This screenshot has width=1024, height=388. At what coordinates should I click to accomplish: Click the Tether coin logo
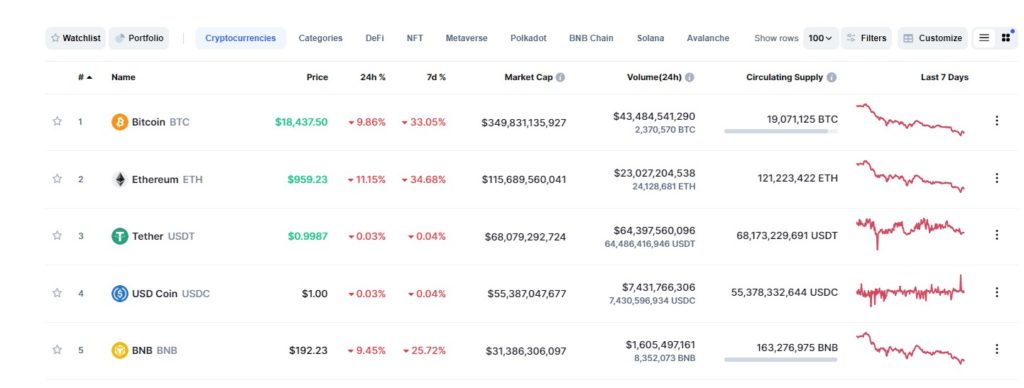120,236
